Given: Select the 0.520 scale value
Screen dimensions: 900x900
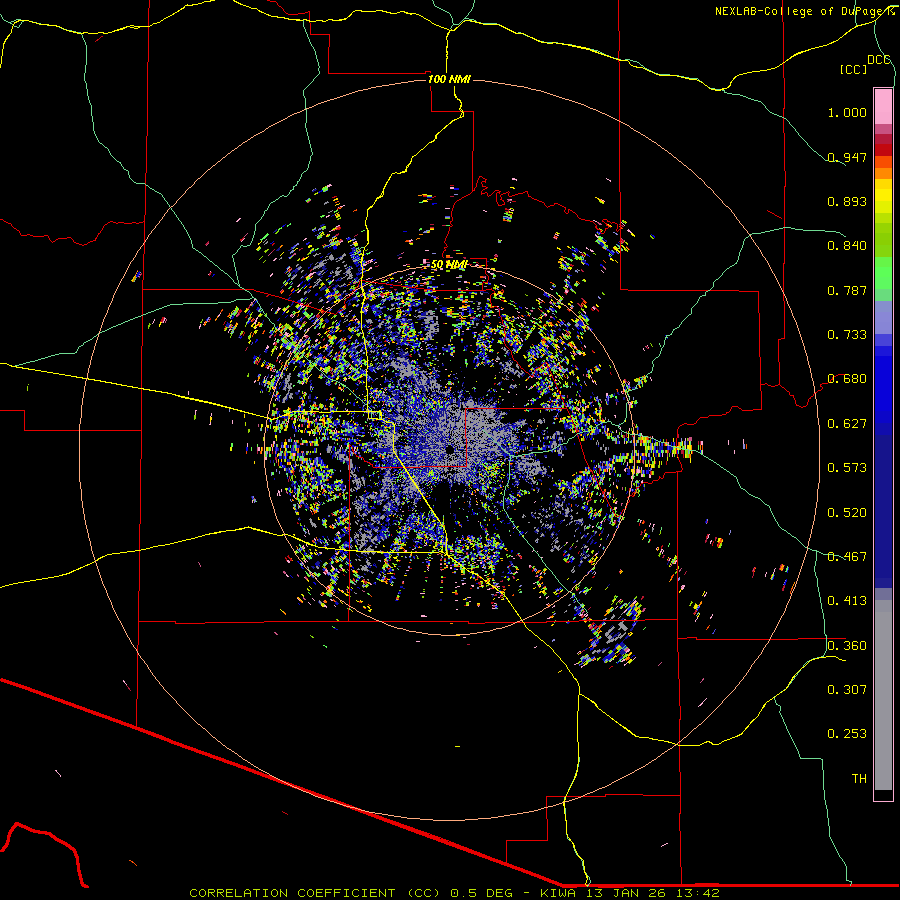Looking at the screenshot, I should [847, 513].
